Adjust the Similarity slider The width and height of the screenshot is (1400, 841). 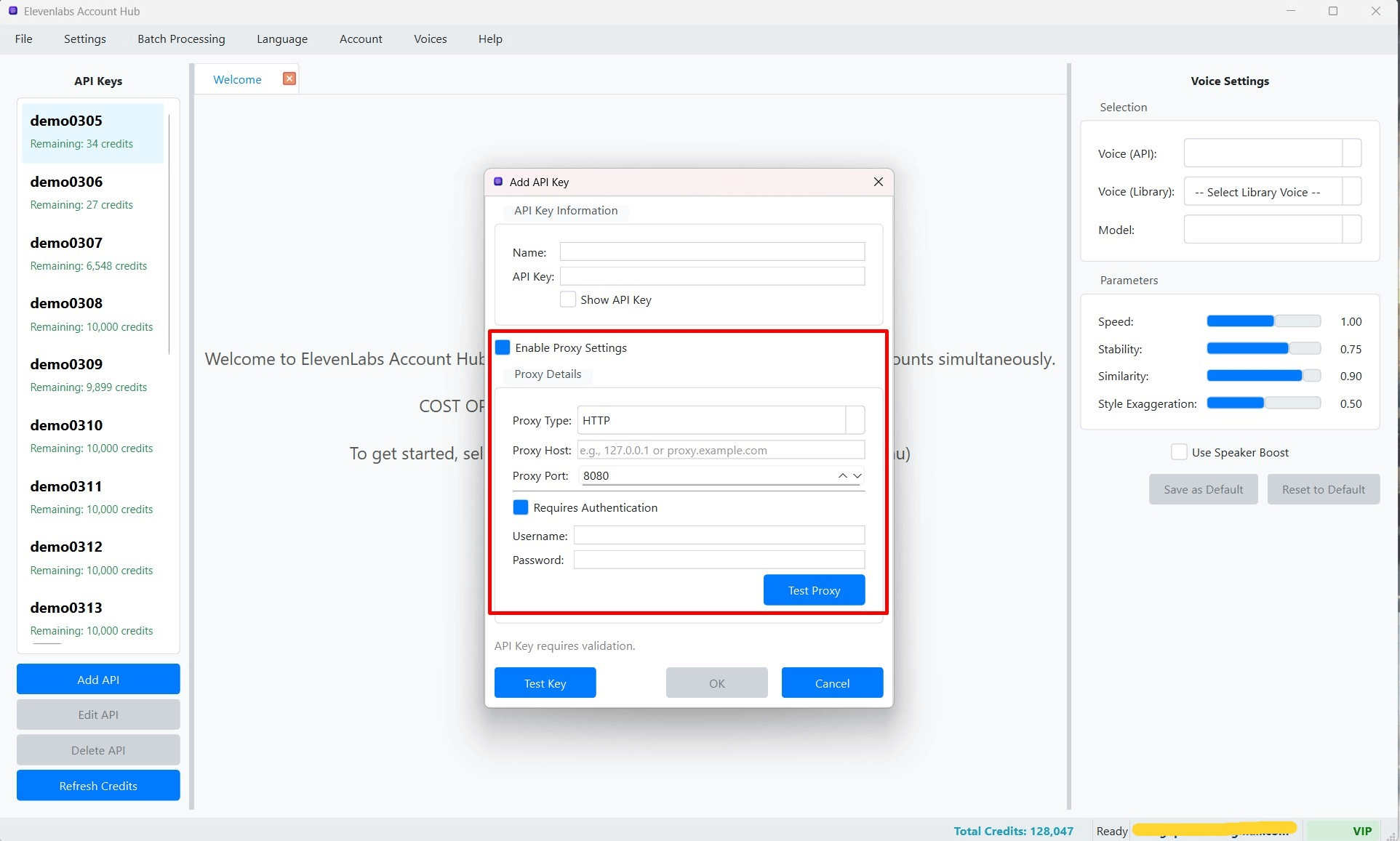click(x=1263, y=376)
